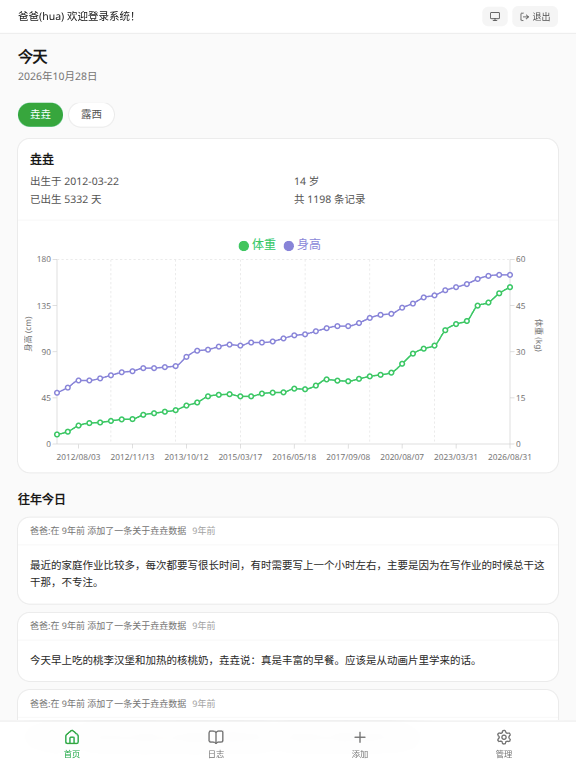The width and height of the screenshot is (576, 768).
Task: Open the note about 家庭作业比较多
Action: point(288,561)
